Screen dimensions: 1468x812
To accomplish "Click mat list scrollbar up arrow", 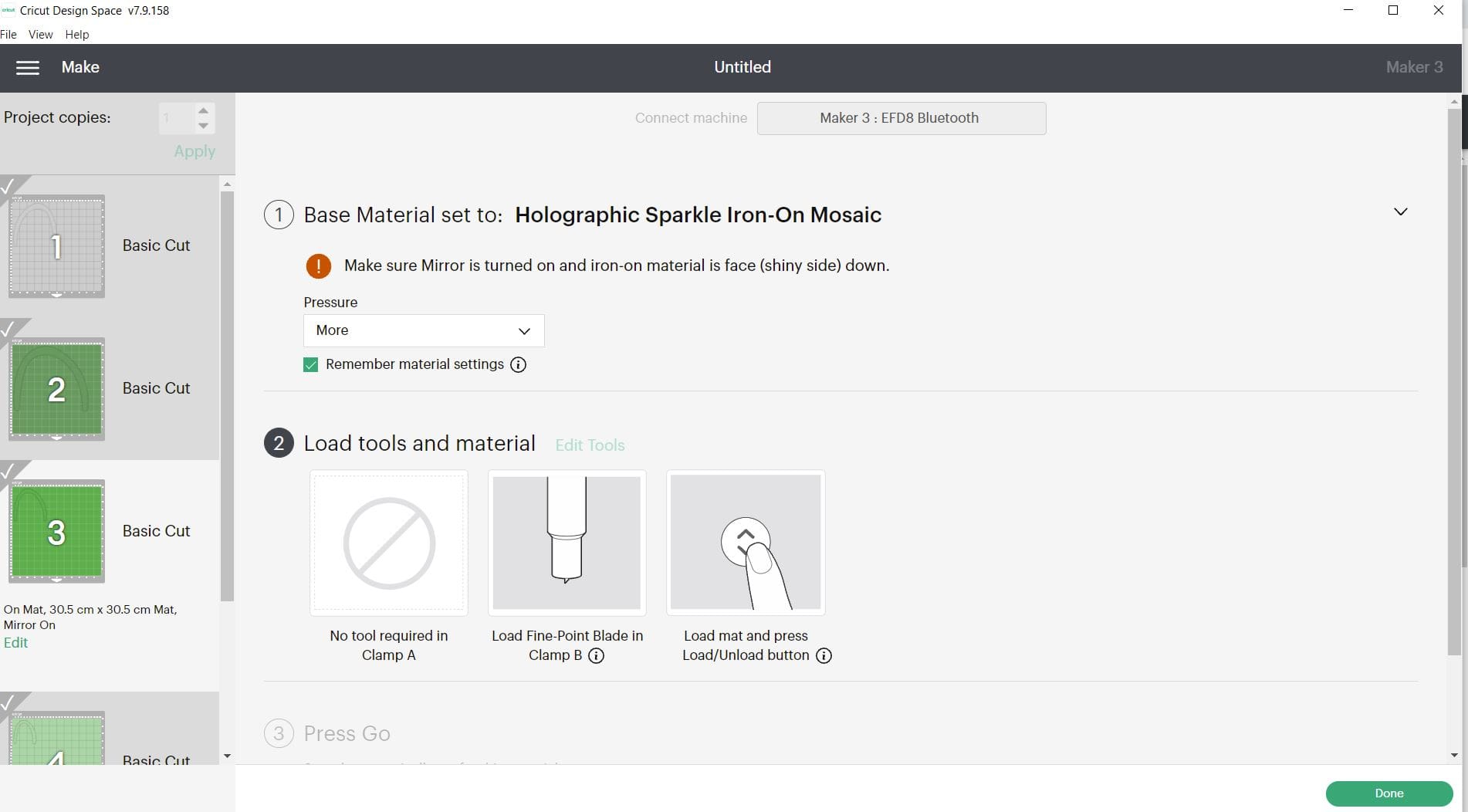I will click(x=227, y=184).
